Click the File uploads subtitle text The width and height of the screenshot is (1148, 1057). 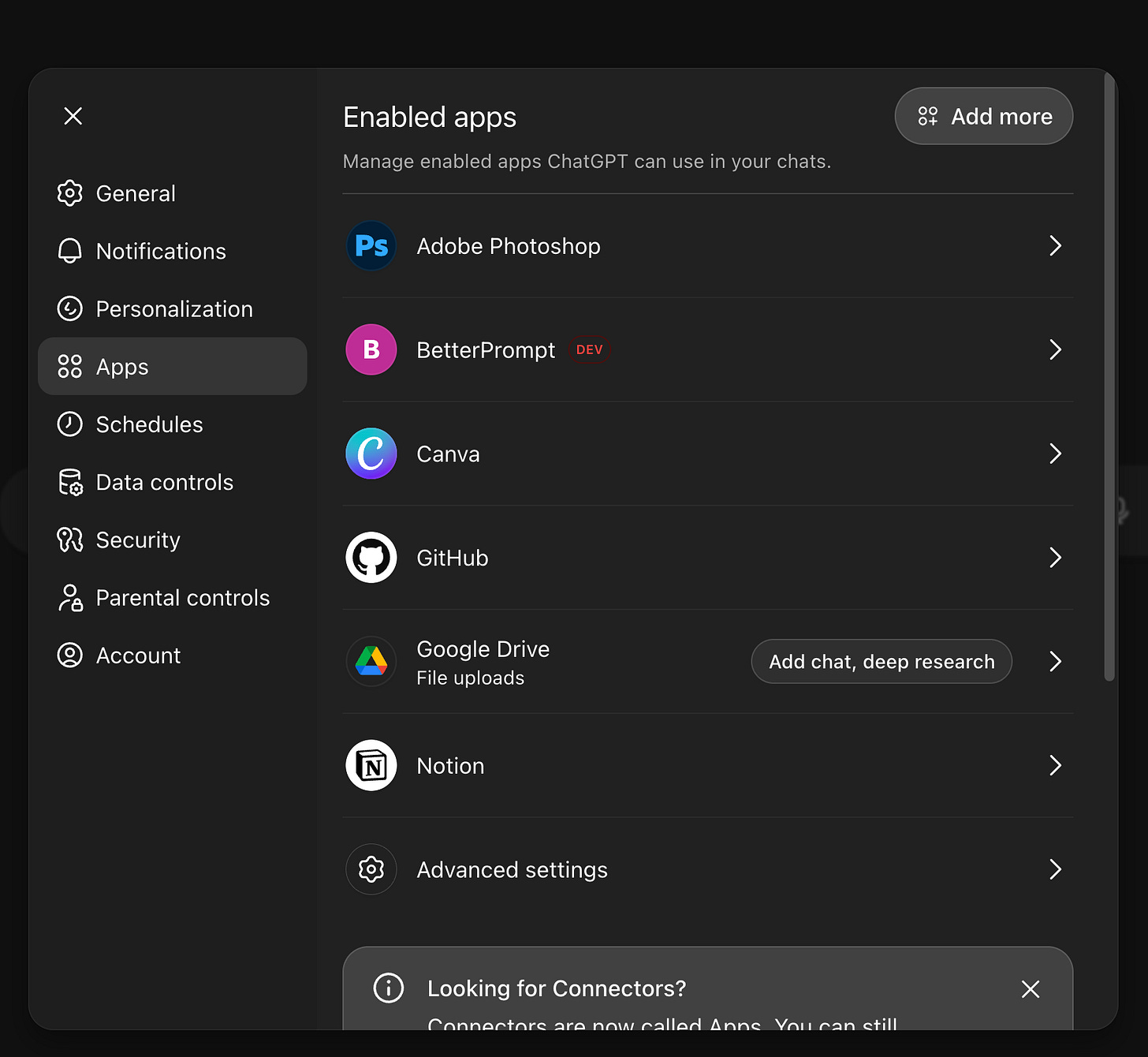point(471,678)
